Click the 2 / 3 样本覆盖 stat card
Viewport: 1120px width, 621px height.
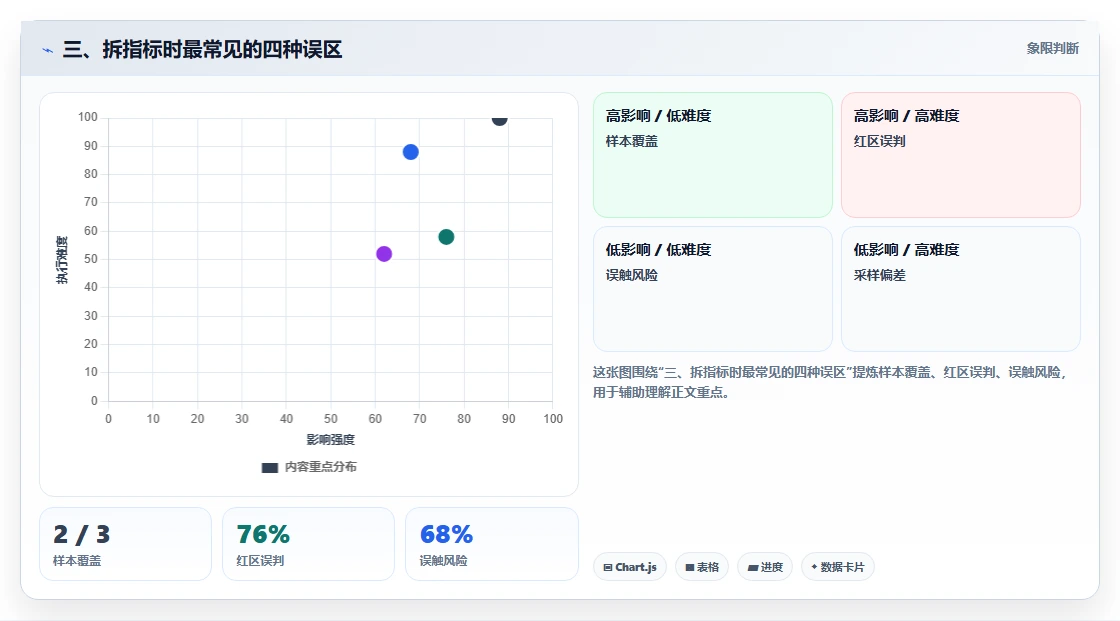tap(126, 545)
